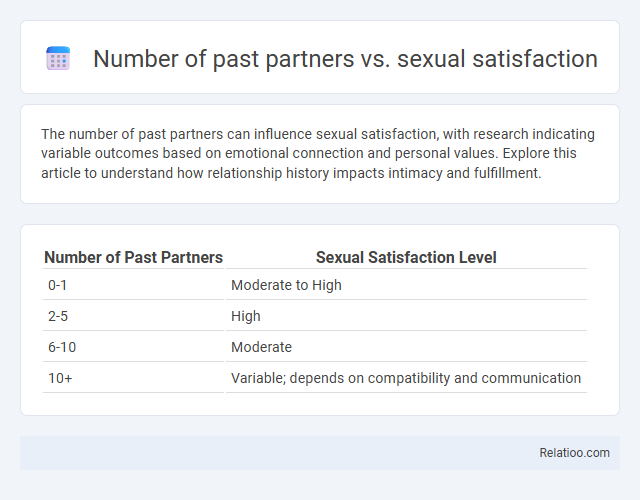Click the table calendar icon beside the title
This screenshot has width=640, height=500.
tap(58, 58)
